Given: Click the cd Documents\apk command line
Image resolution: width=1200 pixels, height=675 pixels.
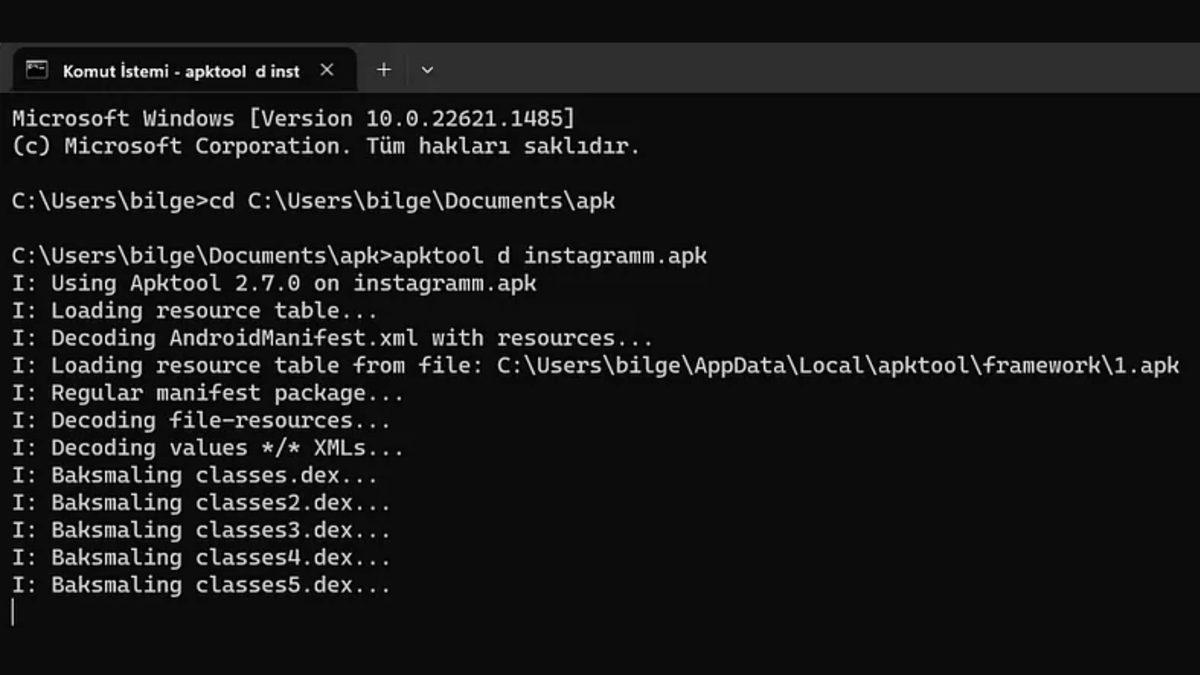Looking at the screenshot, I should pyautogui.click(x=313, y=201).
